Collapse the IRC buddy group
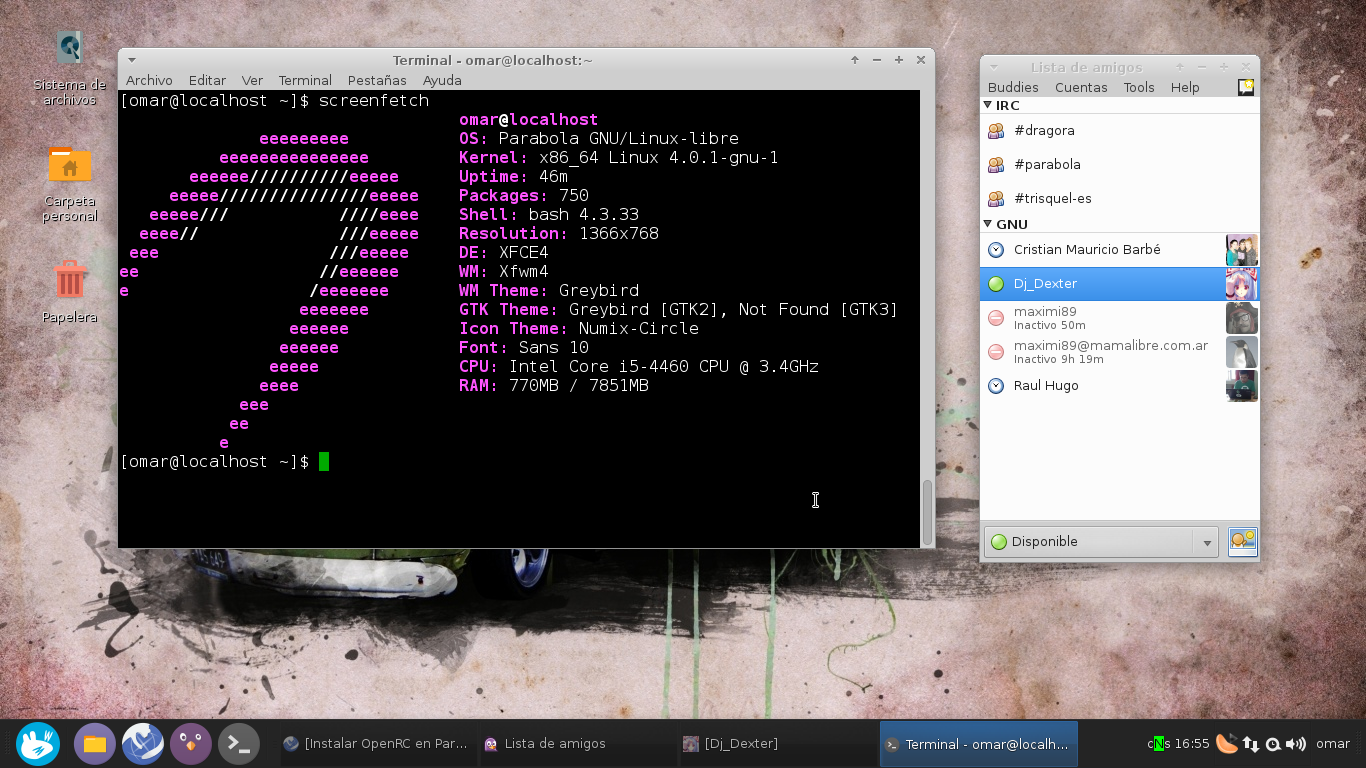1366x768 pixels. (988, 105)
